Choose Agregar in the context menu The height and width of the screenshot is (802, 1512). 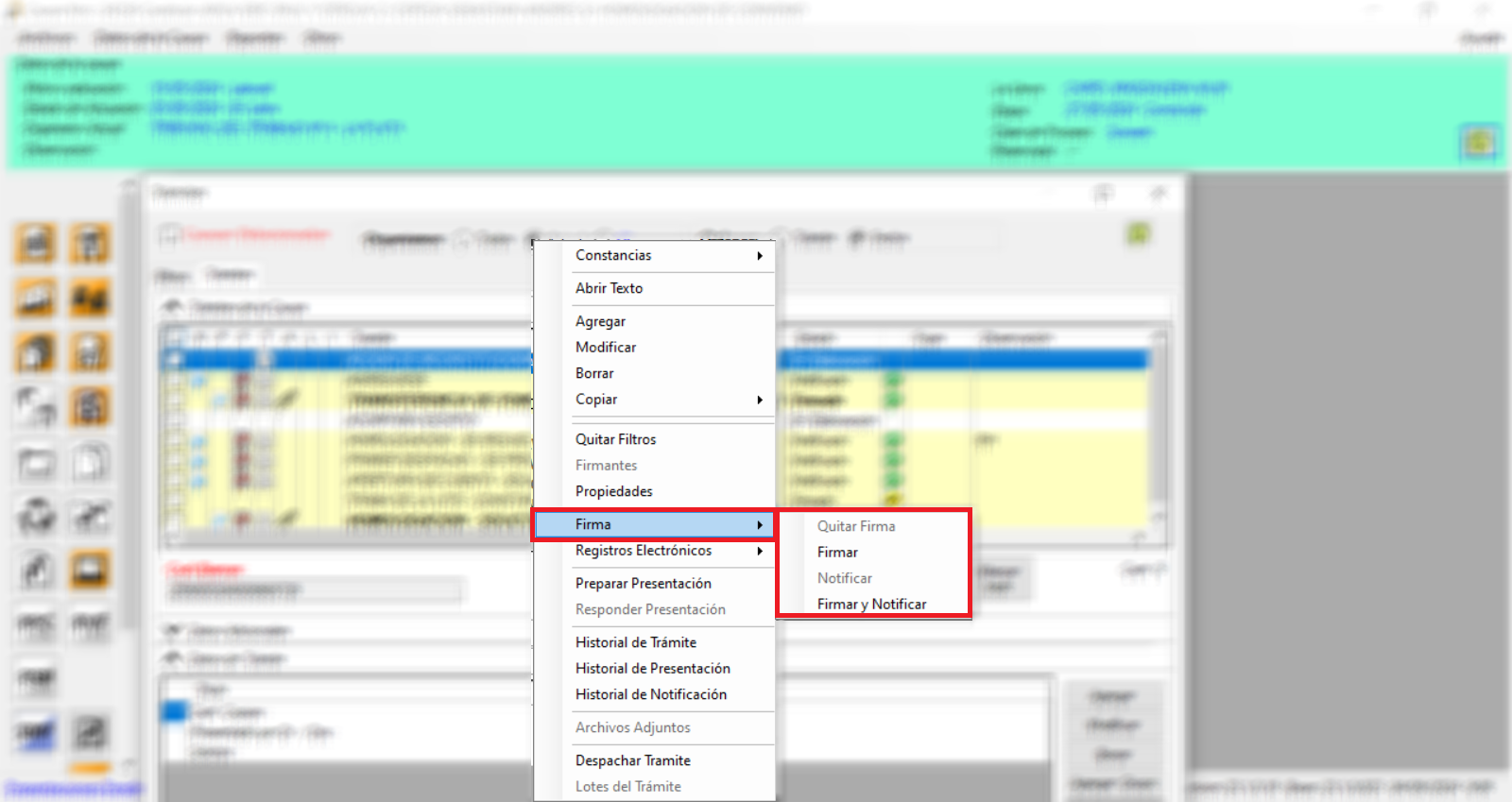coord(601,321)
